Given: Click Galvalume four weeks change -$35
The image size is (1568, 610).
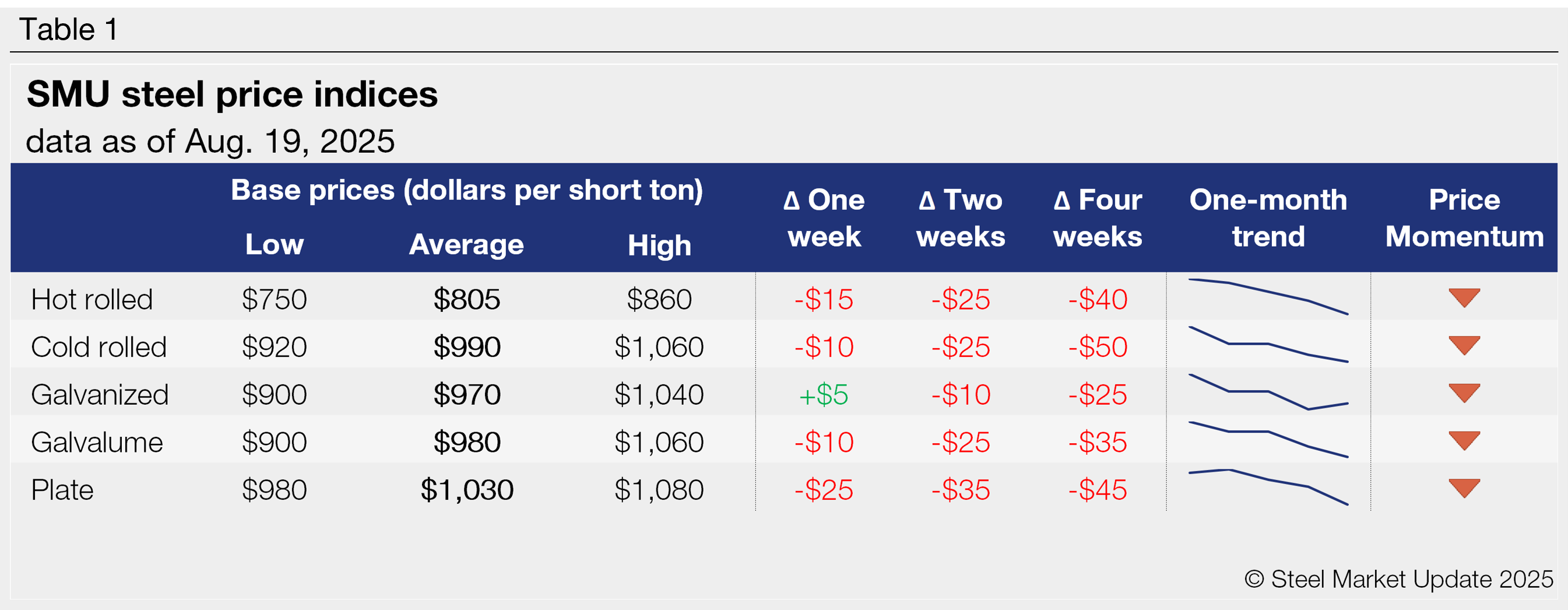Looking at the screenshot, I should [x=1098, y=443].
